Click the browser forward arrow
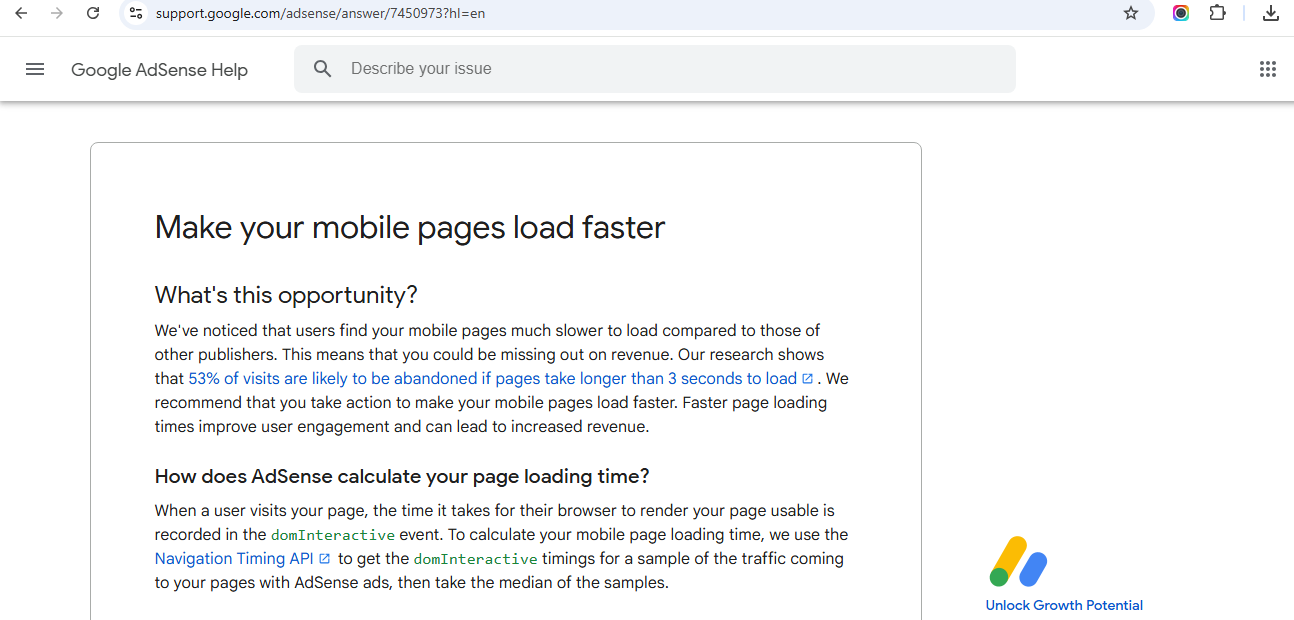This screenshot has height=620, width=1294. 57,13
